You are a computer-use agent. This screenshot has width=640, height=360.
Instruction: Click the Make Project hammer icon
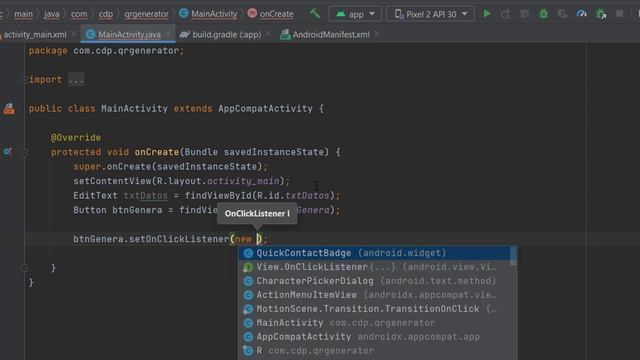(314, 13)
